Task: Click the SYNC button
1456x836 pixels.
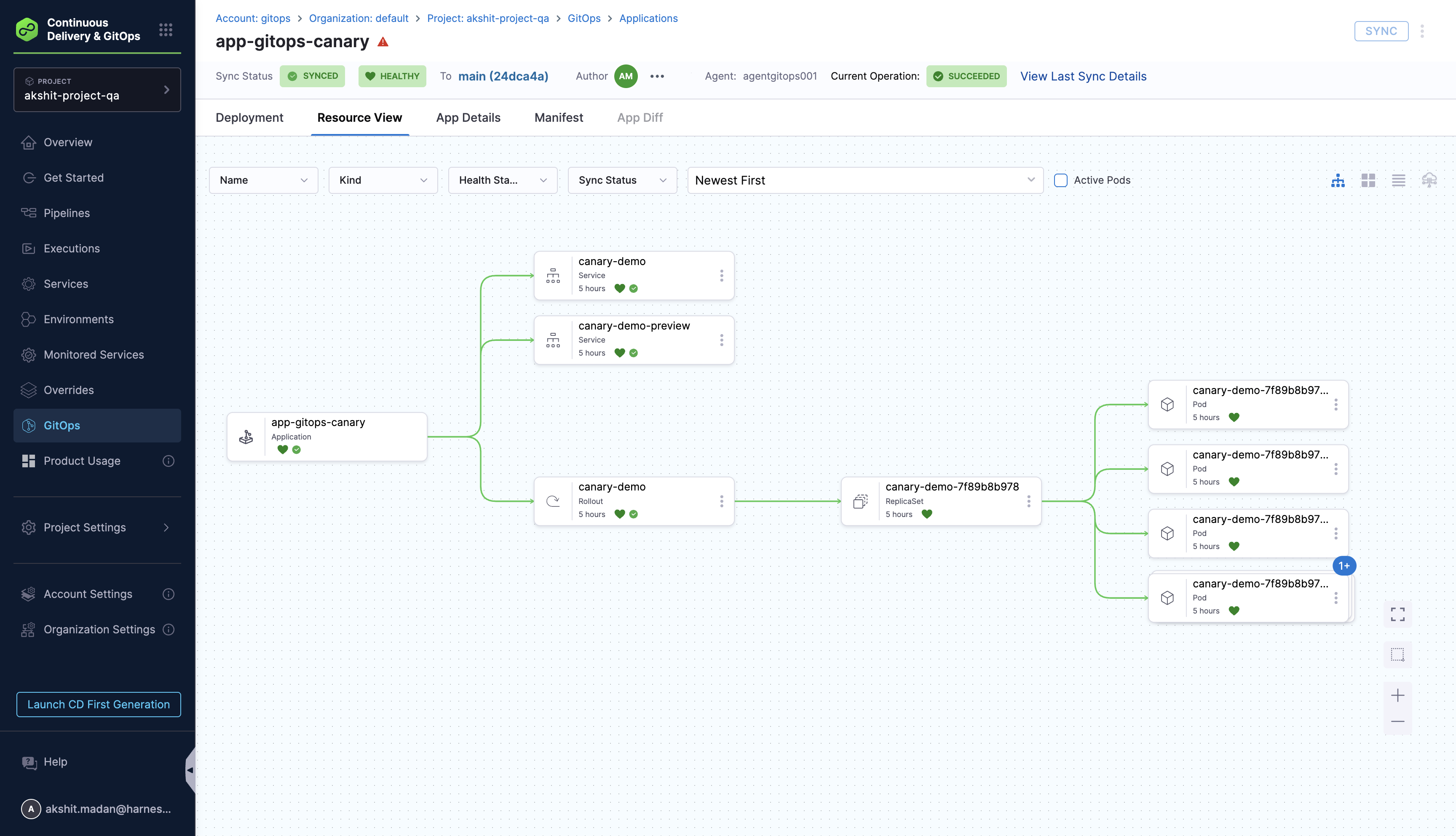Action: pos(1381,31)
